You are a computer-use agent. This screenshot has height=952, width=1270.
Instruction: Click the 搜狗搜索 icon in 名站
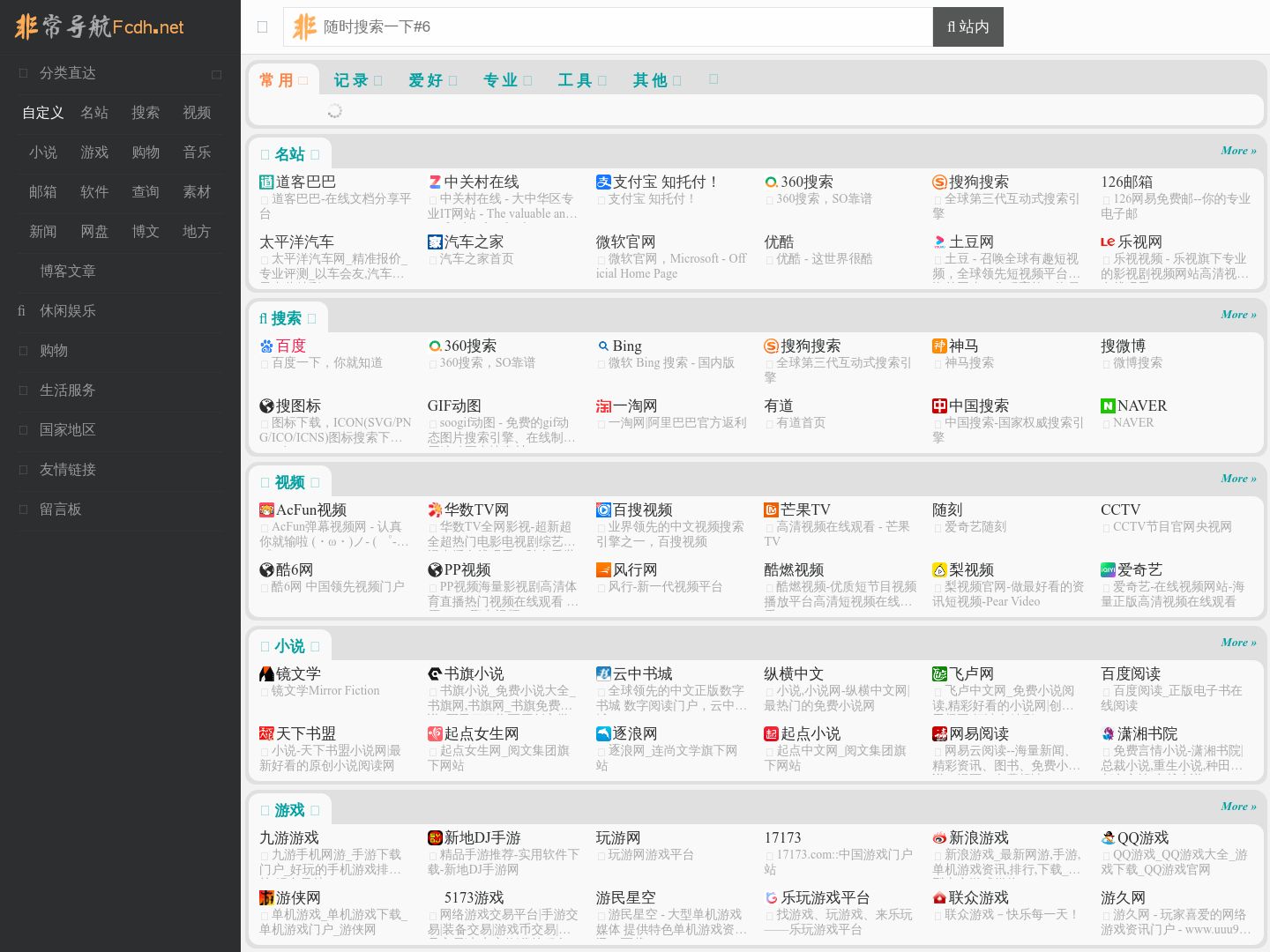(939, 182)
